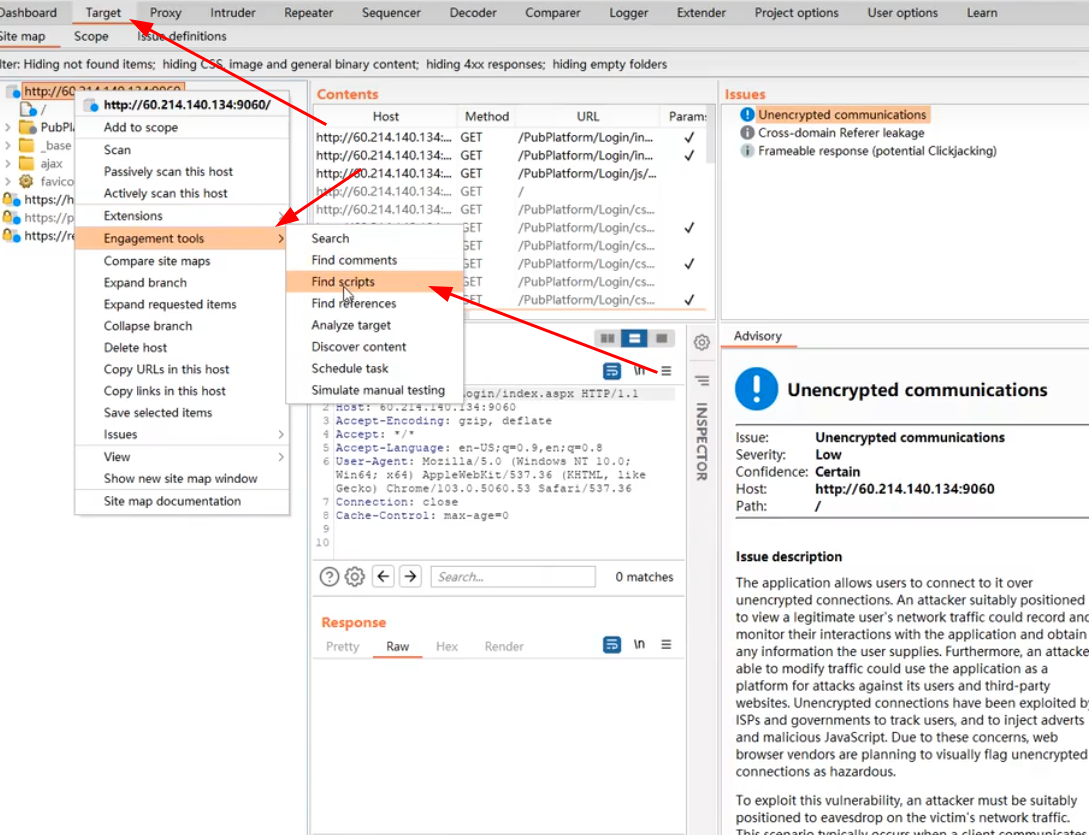1089x835 pixels.
Task: Switch response view to Hex
Action: click(447, 646)
